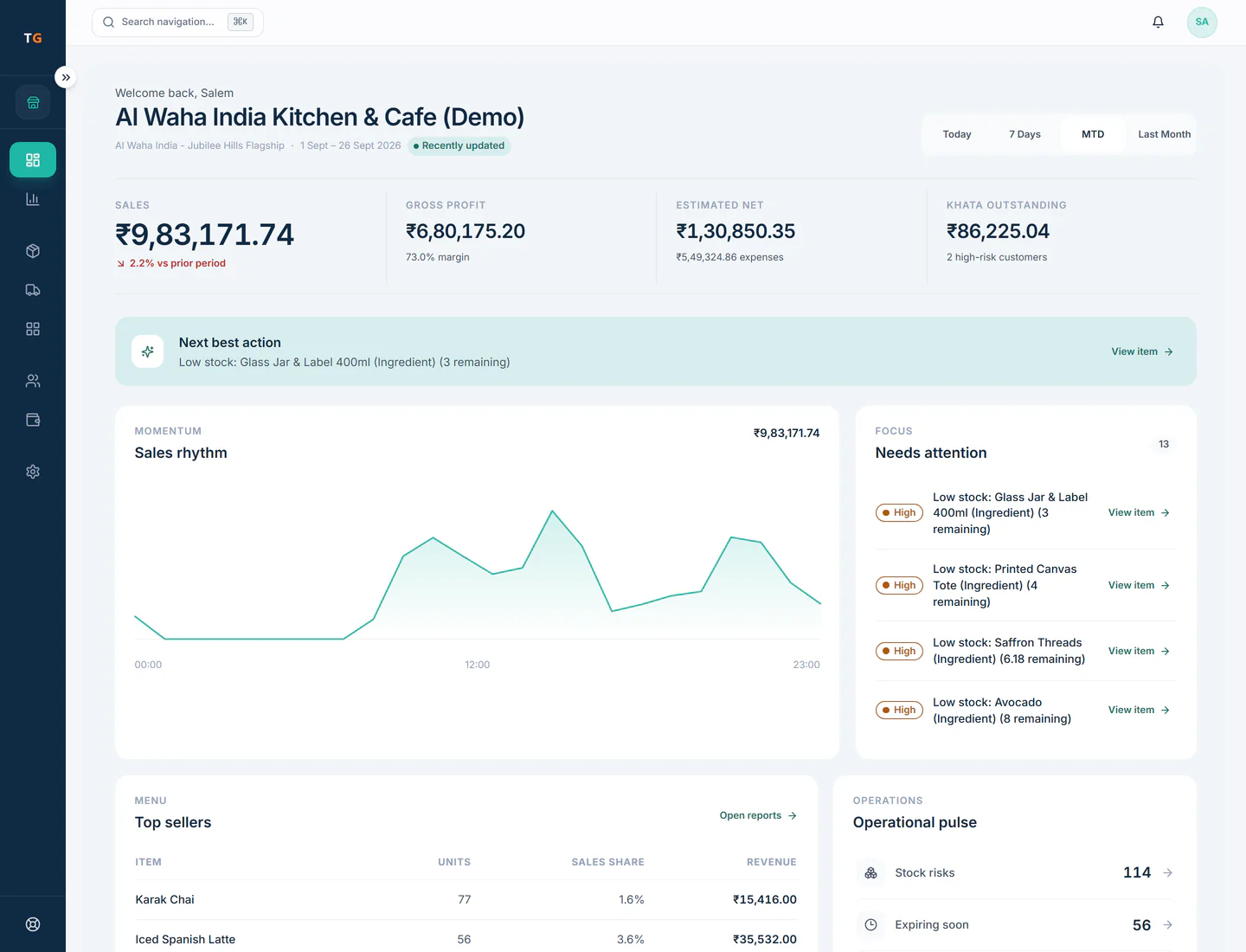Open the customers people icon
1246x952 pixels.
click(x=33, y=381)
